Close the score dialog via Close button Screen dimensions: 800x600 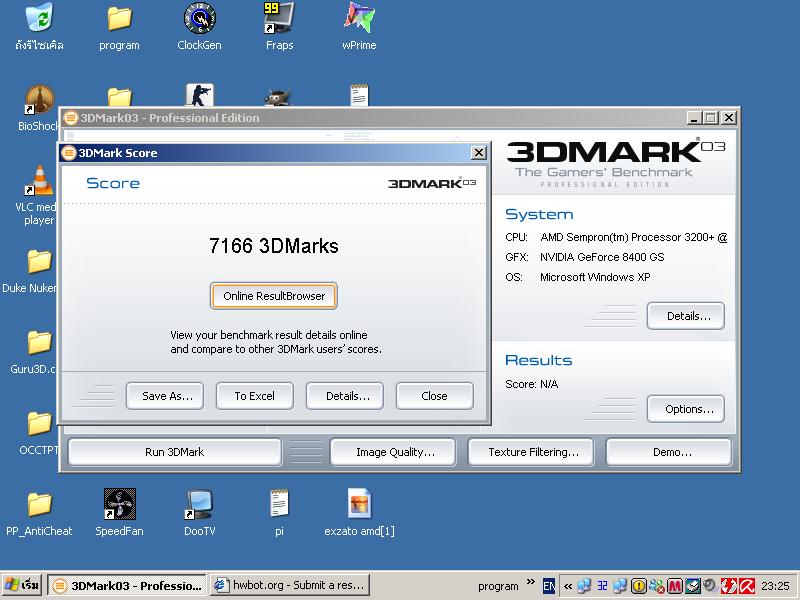434,396
